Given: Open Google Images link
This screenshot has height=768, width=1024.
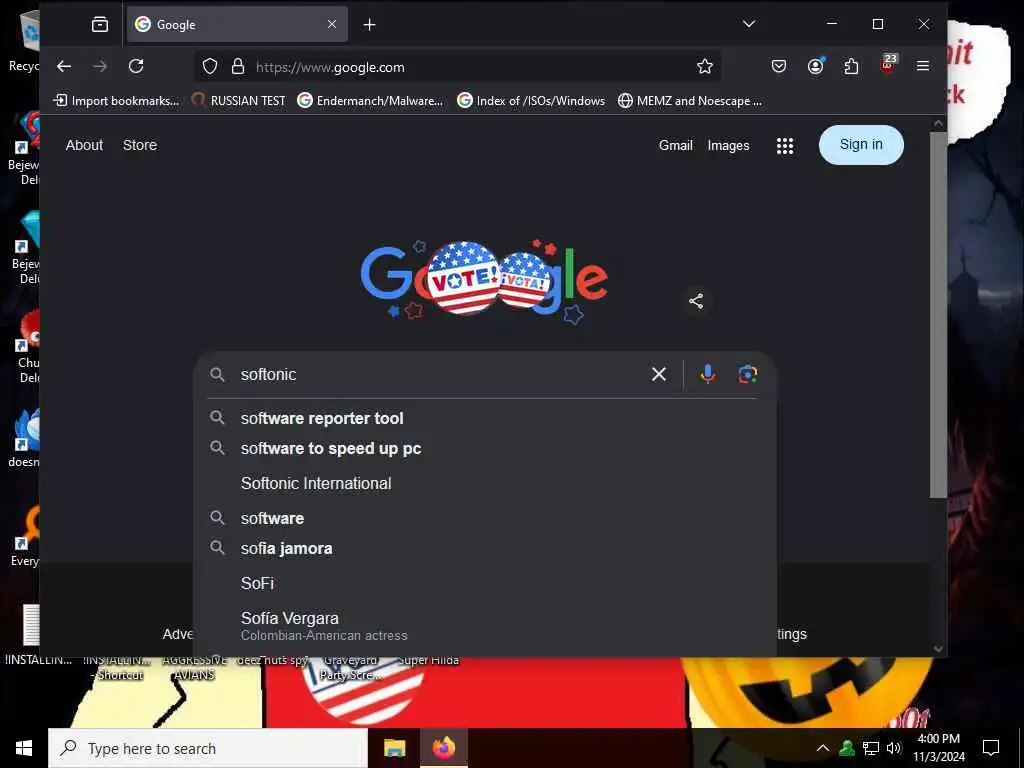Looking at the screenshot, I should [728, 145].
